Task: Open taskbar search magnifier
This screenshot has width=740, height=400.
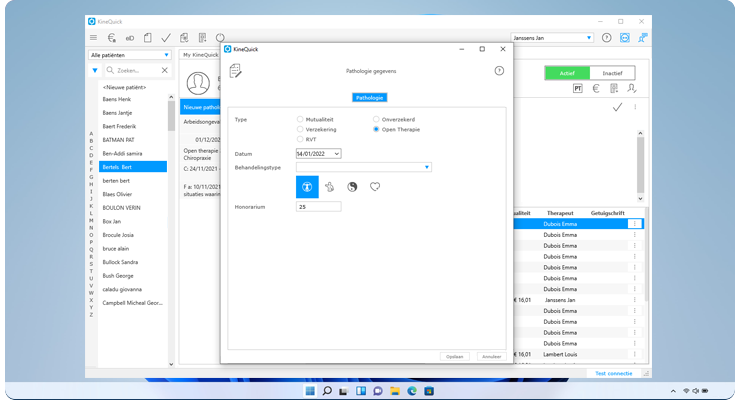Action: point(327,391)
